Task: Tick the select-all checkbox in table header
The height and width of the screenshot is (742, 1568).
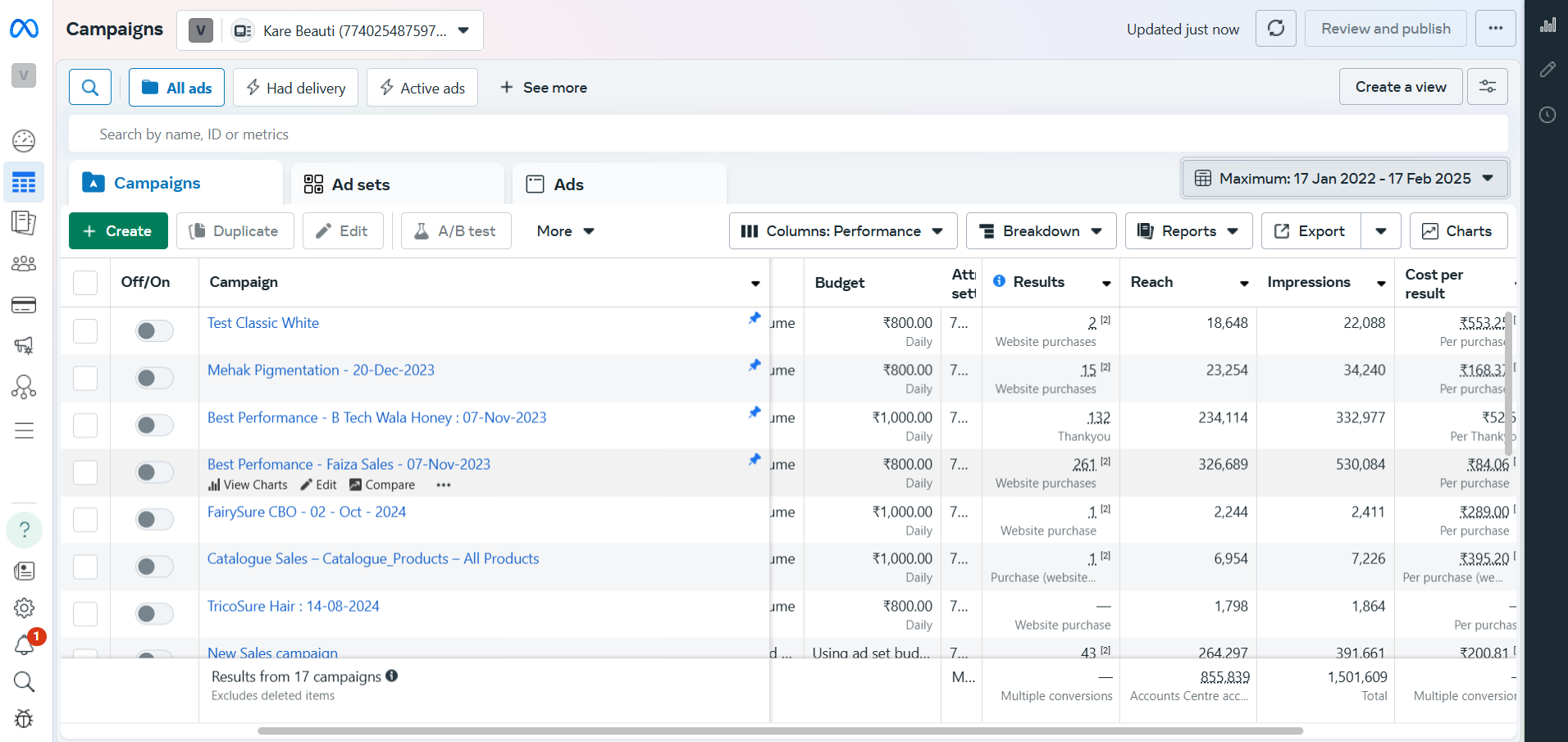Action: (x=85, y=282)
